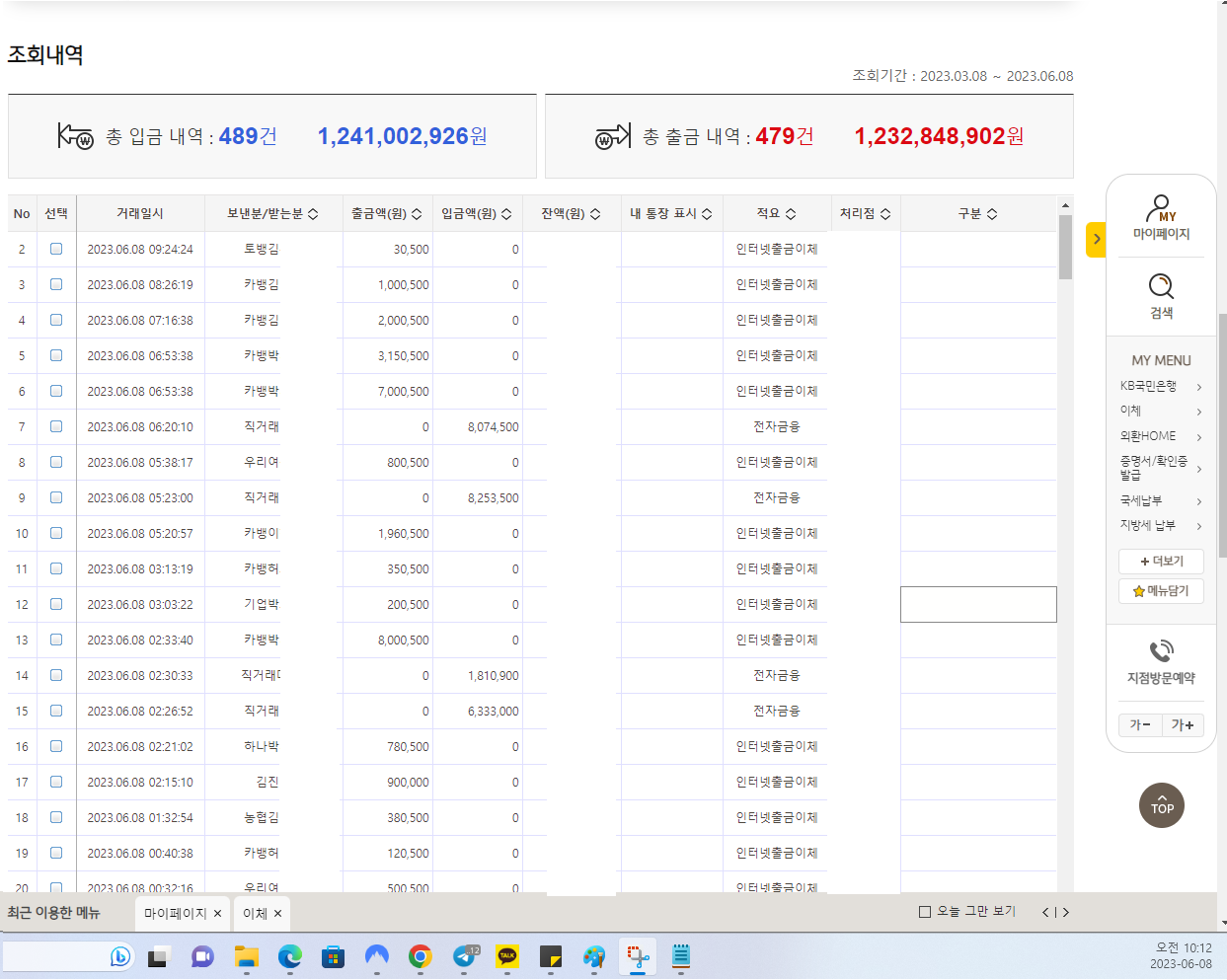Toggle the 오늘 그만 보기 checkbox

pyautogui.click(x=925, y=912)
